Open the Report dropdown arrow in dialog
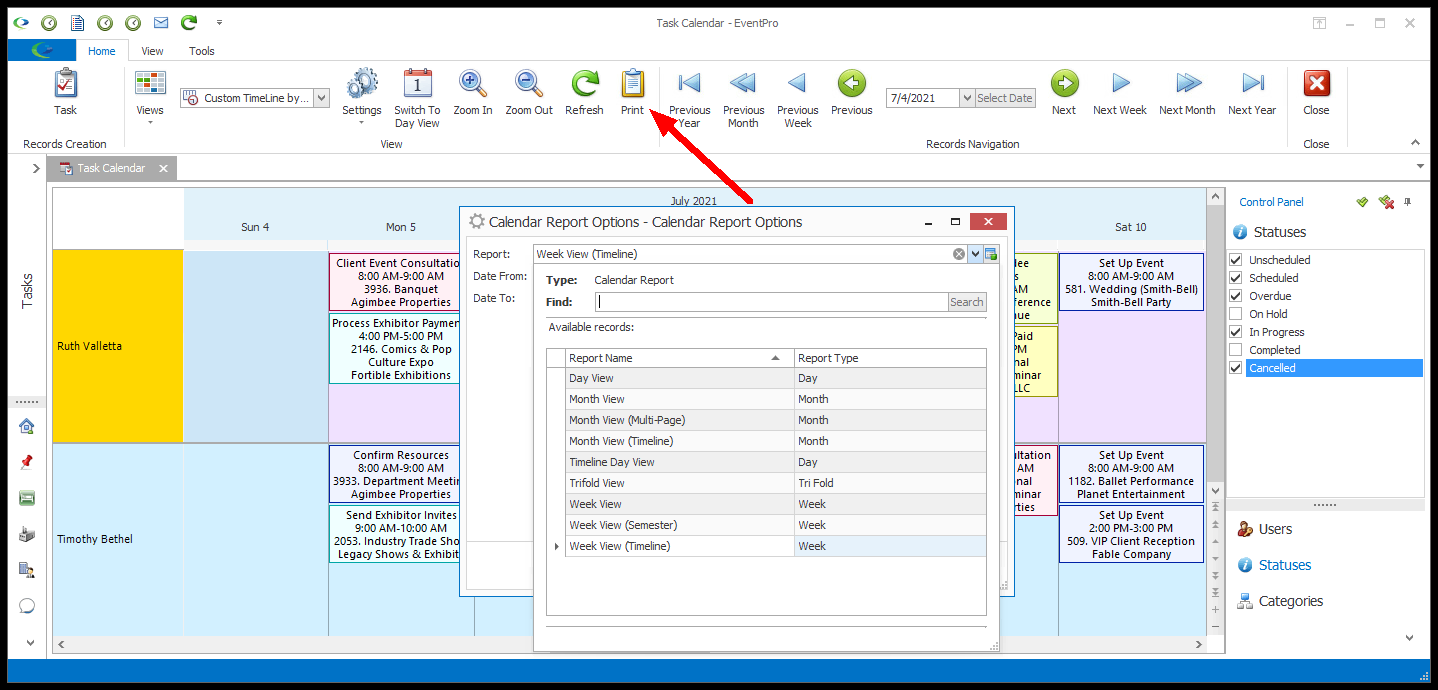Viewport: 1438px width, 690px height. 975,254
